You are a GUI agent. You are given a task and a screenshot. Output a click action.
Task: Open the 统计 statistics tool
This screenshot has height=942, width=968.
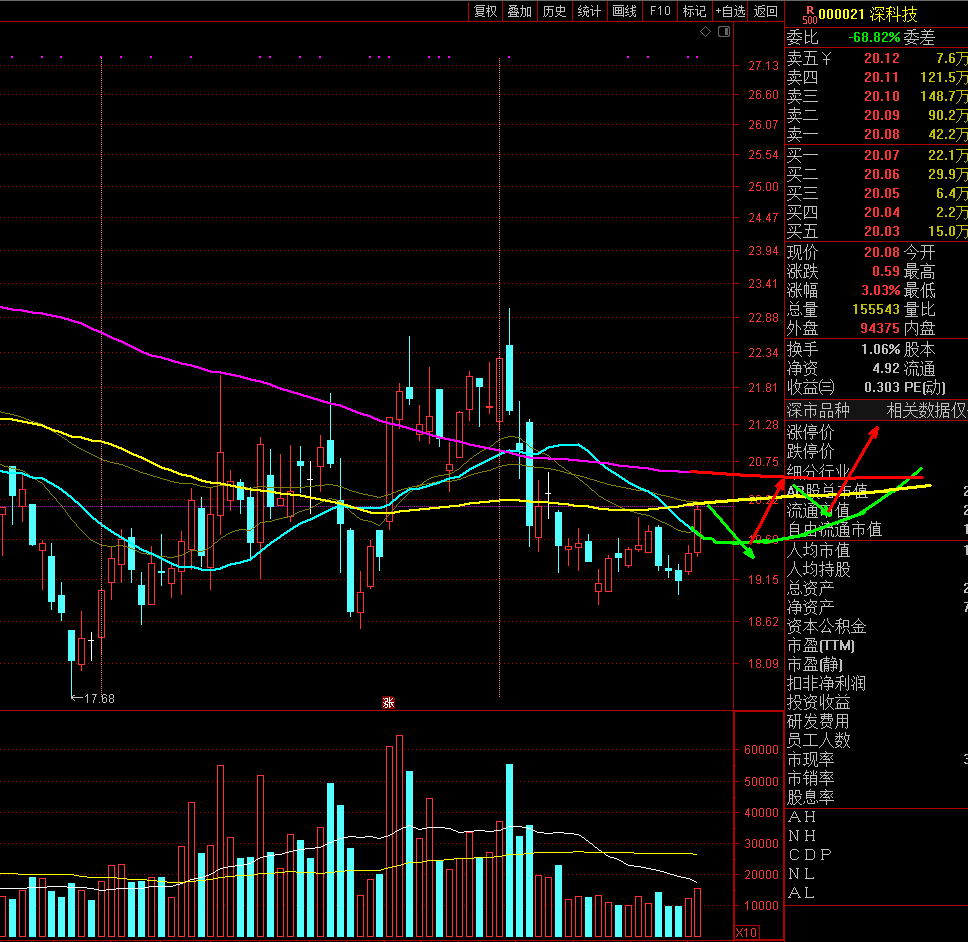pos(589,11)
